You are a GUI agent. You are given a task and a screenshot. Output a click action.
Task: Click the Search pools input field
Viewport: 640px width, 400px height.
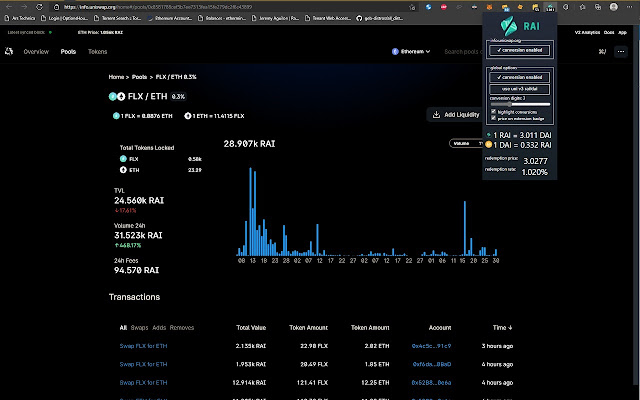(470, 51)
